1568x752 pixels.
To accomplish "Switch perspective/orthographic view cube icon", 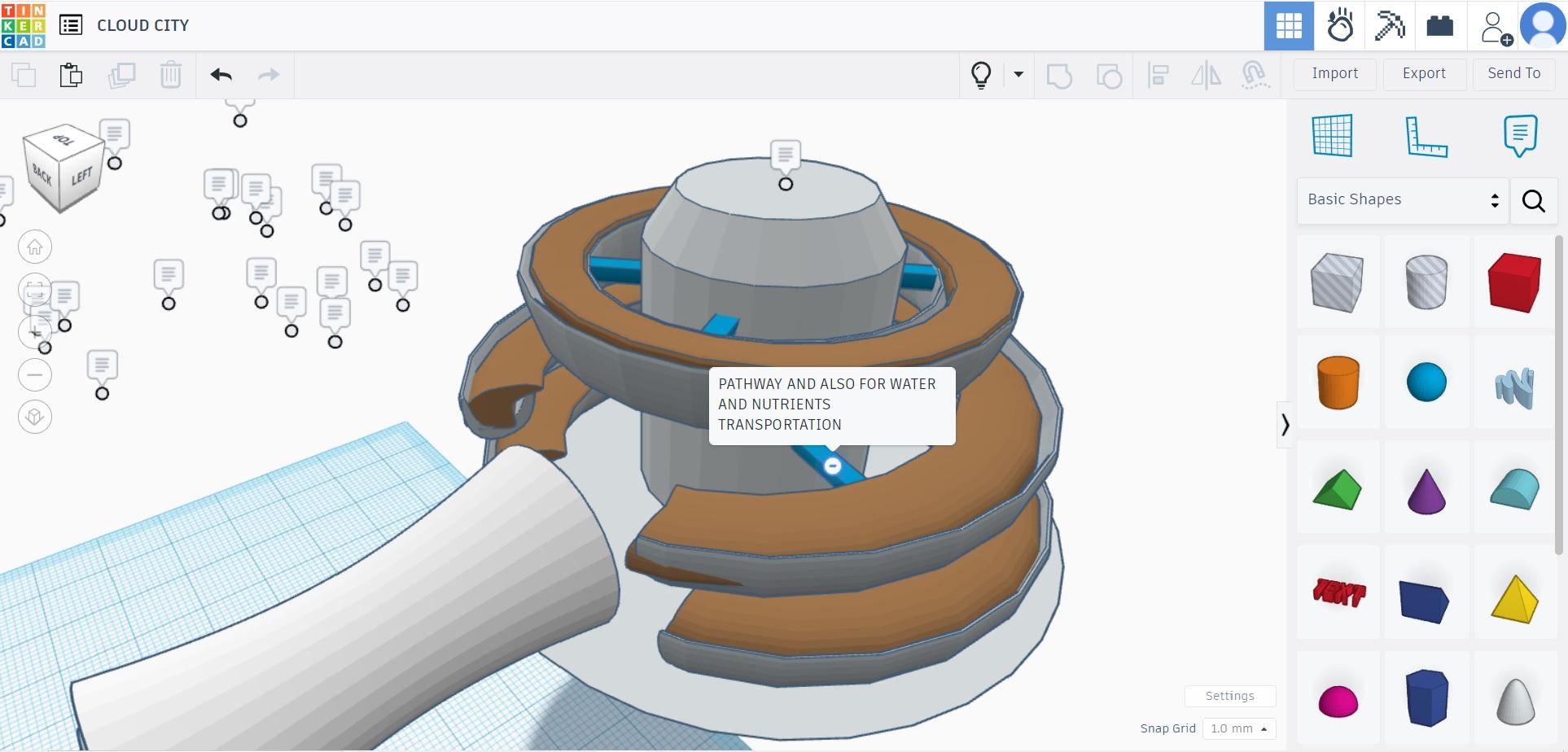I will (35, 418).
